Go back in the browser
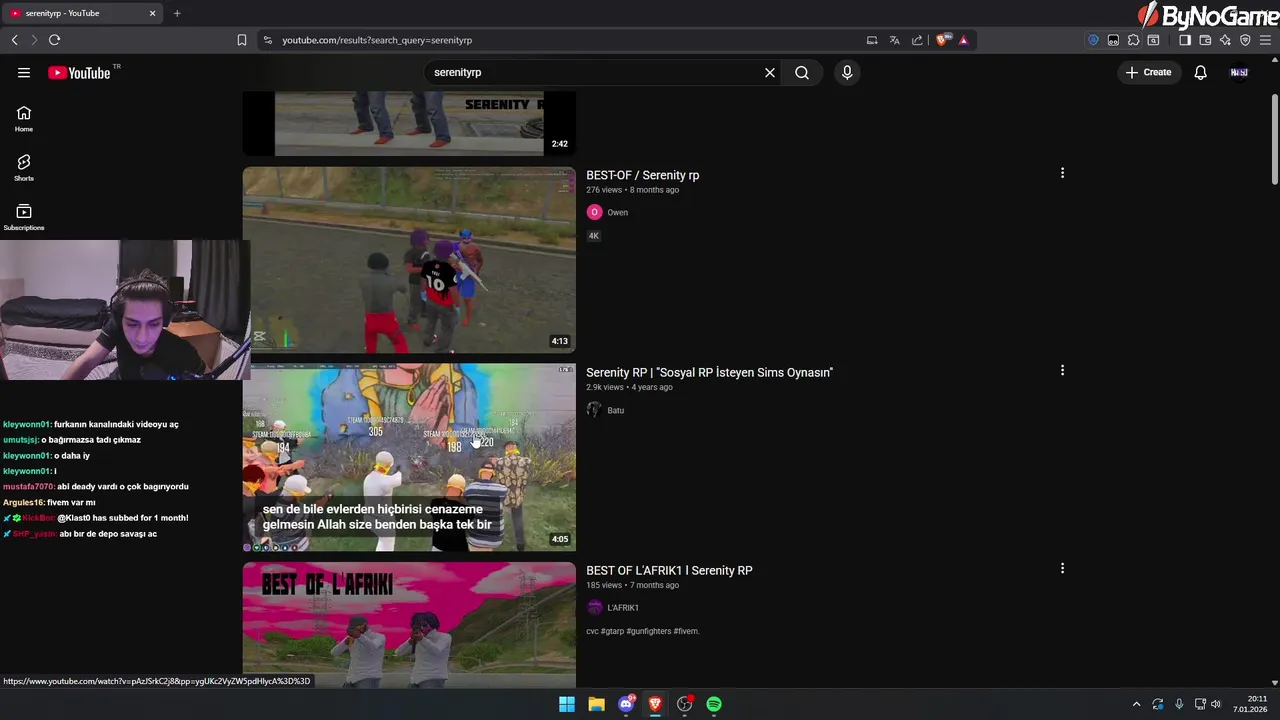Viewport: 1280px width, 720px height. click(x=14, y=40)
